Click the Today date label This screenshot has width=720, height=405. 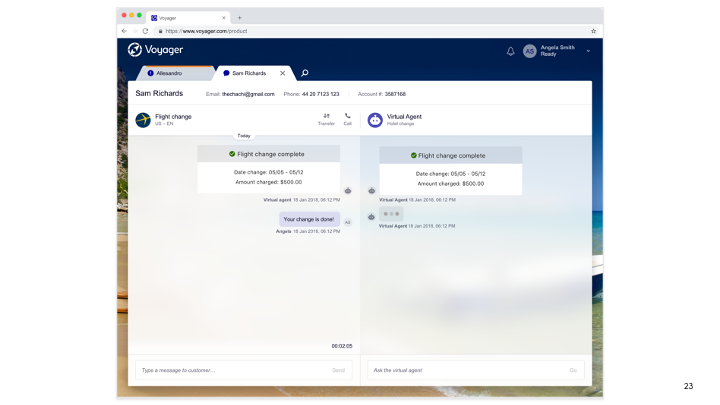click(244, 135)
